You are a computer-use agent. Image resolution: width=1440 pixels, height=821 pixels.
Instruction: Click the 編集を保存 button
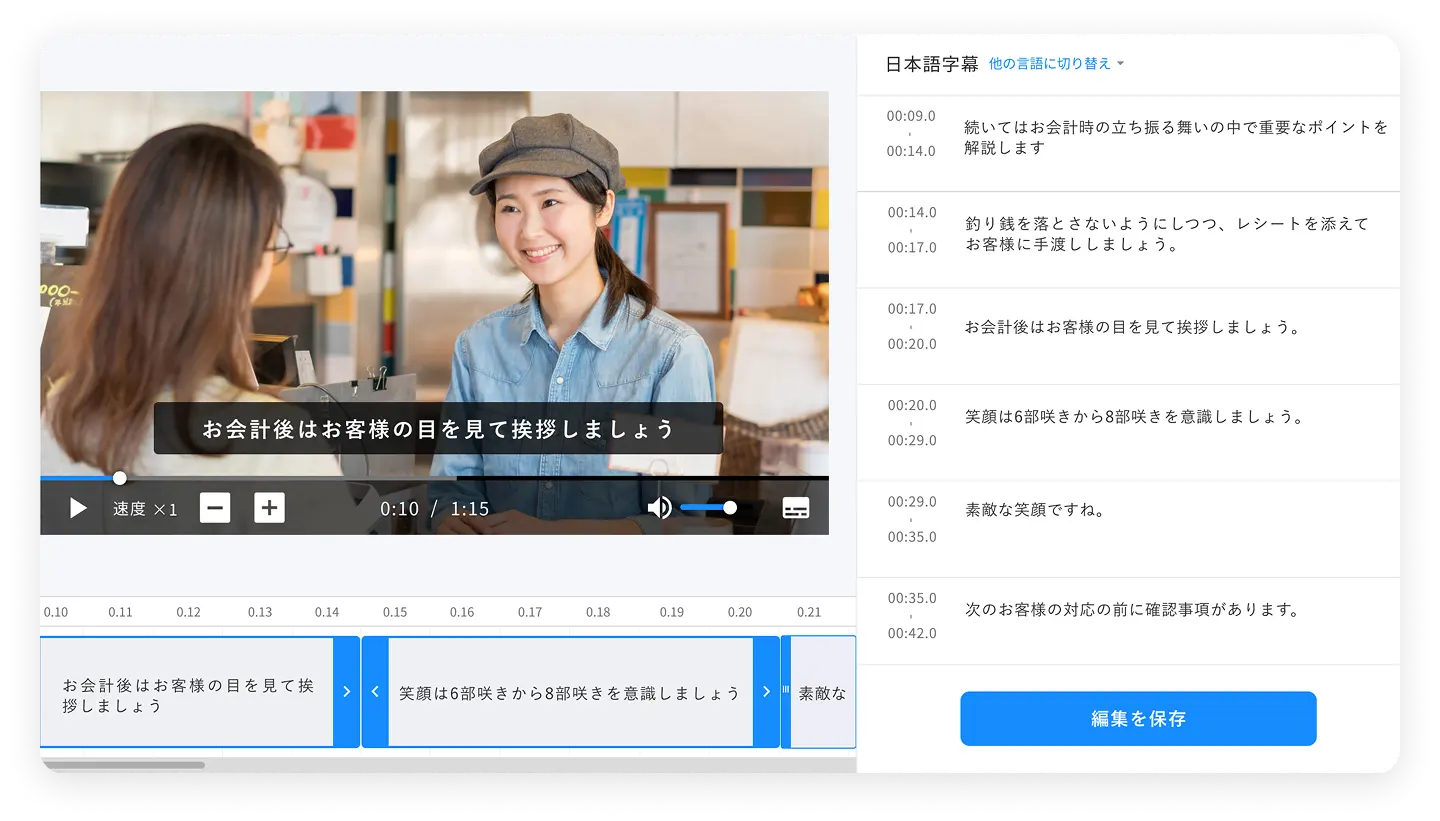tap(1138, 719)
